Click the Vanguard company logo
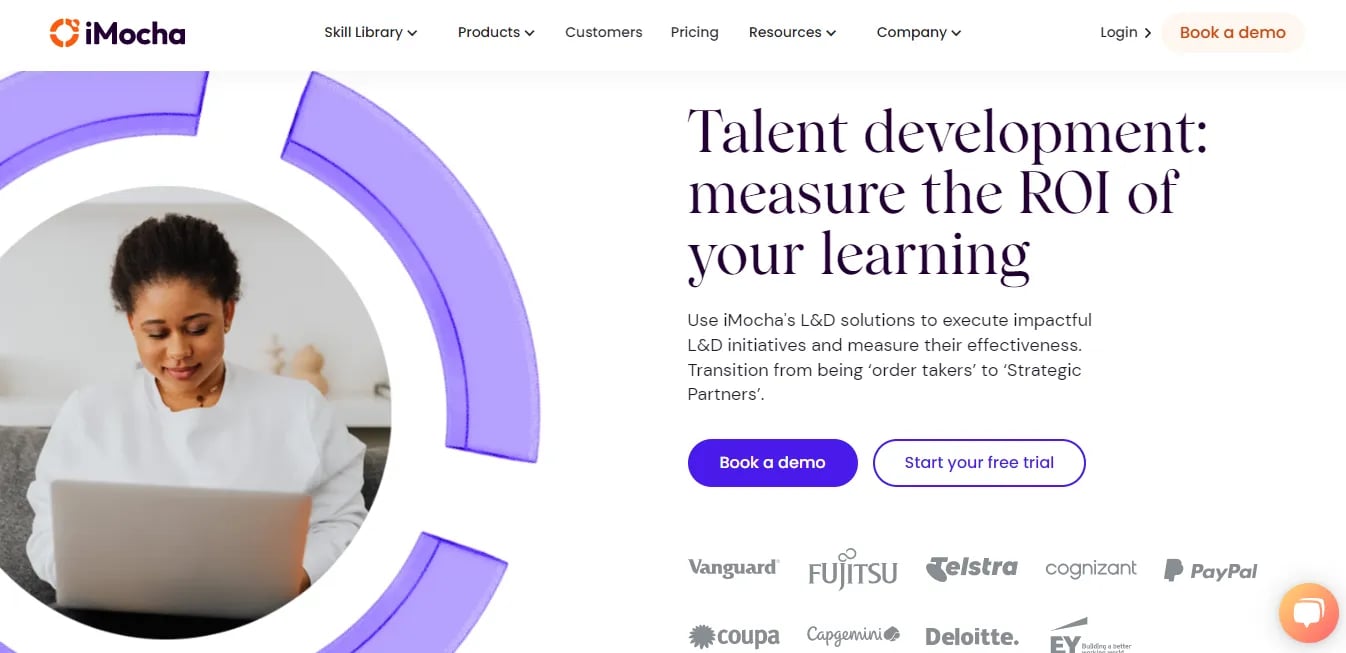 tap(733, 567)
